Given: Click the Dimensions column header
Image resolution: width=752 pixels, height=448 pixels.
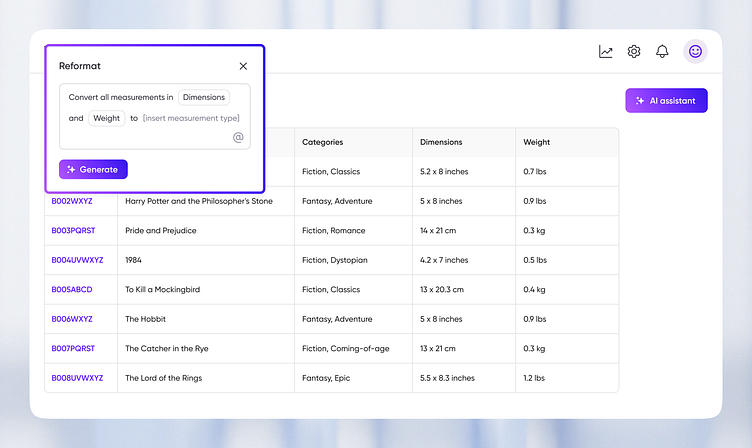Looking at the screenshot, I should tap(441, 142).
